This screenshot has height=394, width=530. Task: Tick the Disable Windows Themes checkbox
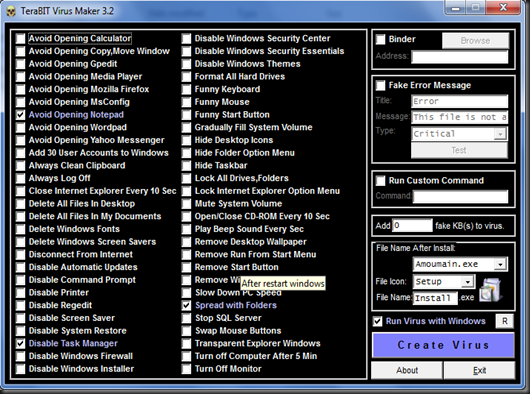tap(187, 64)
